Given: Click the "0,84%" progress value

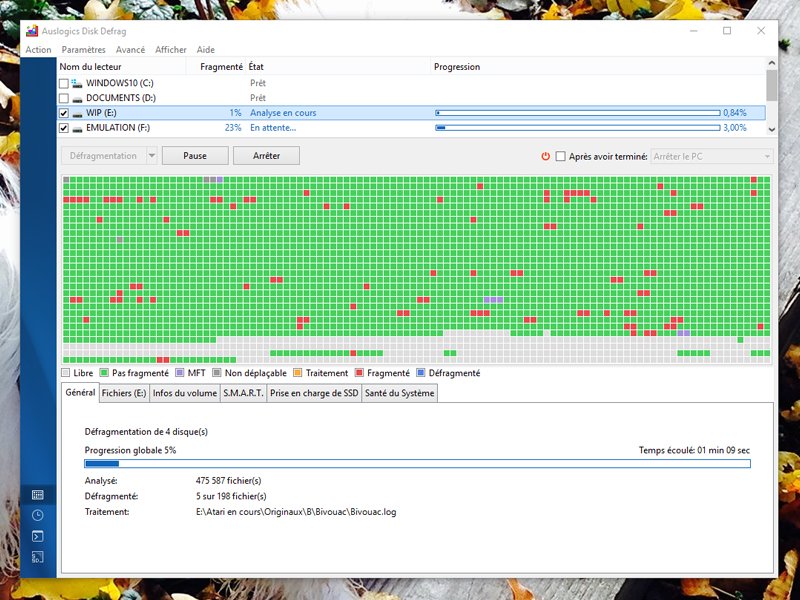Looking at the screenshot, I should click(x=735, y=113).
